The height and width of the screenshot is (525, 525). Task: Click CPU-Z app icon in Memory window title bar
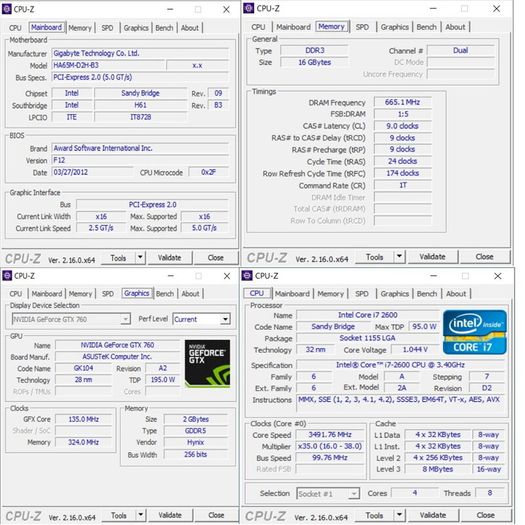click(249, 8)
